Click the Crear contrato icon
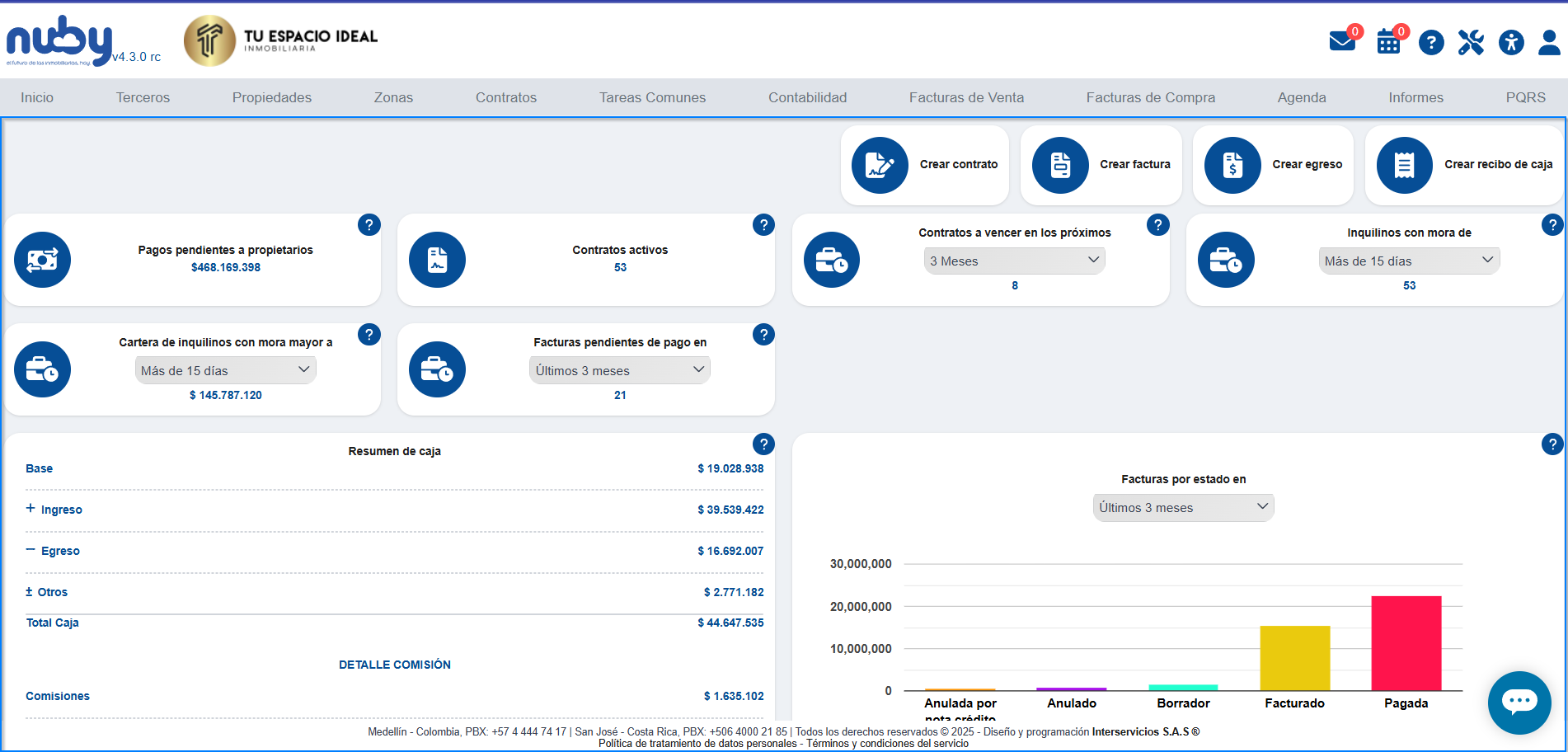The width and height of the screenshot is (1568, 752). (880, 165)
